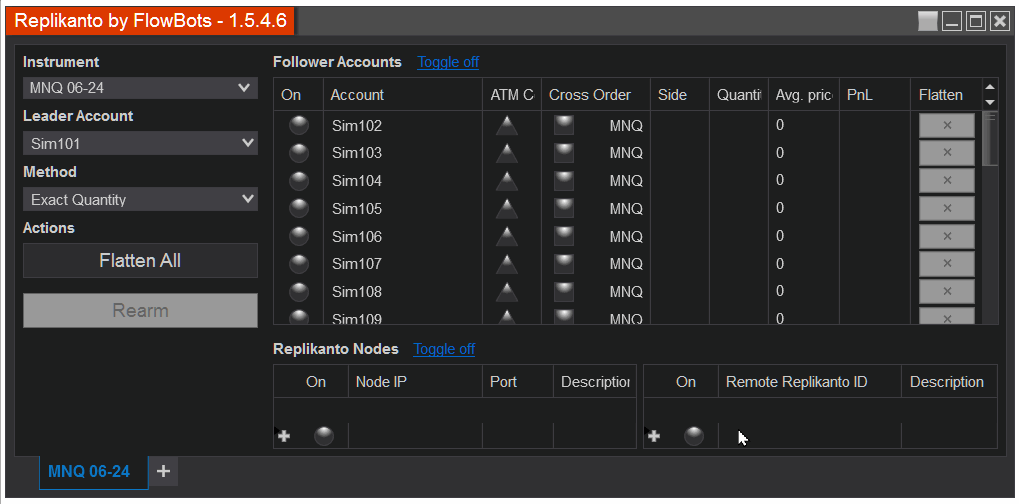The height and width of the screenshot is (504, 1019).
Task: Toggle the new Node IP row On indicator
Action: click(324, 436)
